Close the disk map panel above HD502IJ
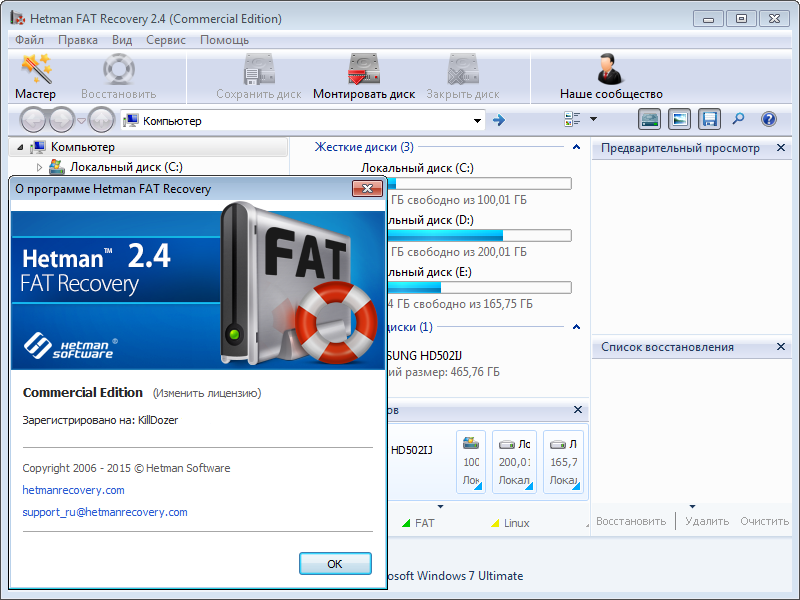The image size is (800, 600). 578,410
